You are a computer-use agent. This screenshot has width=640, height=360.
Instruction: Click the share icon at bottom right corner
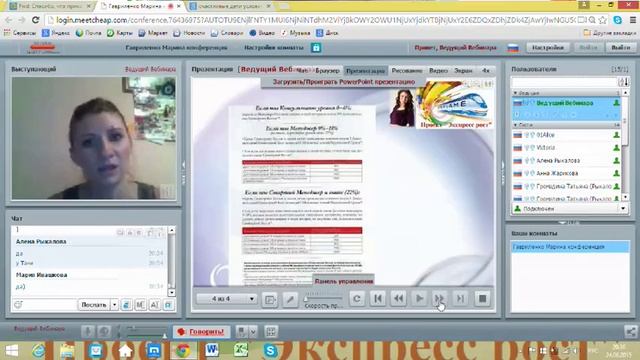point(631,331)
